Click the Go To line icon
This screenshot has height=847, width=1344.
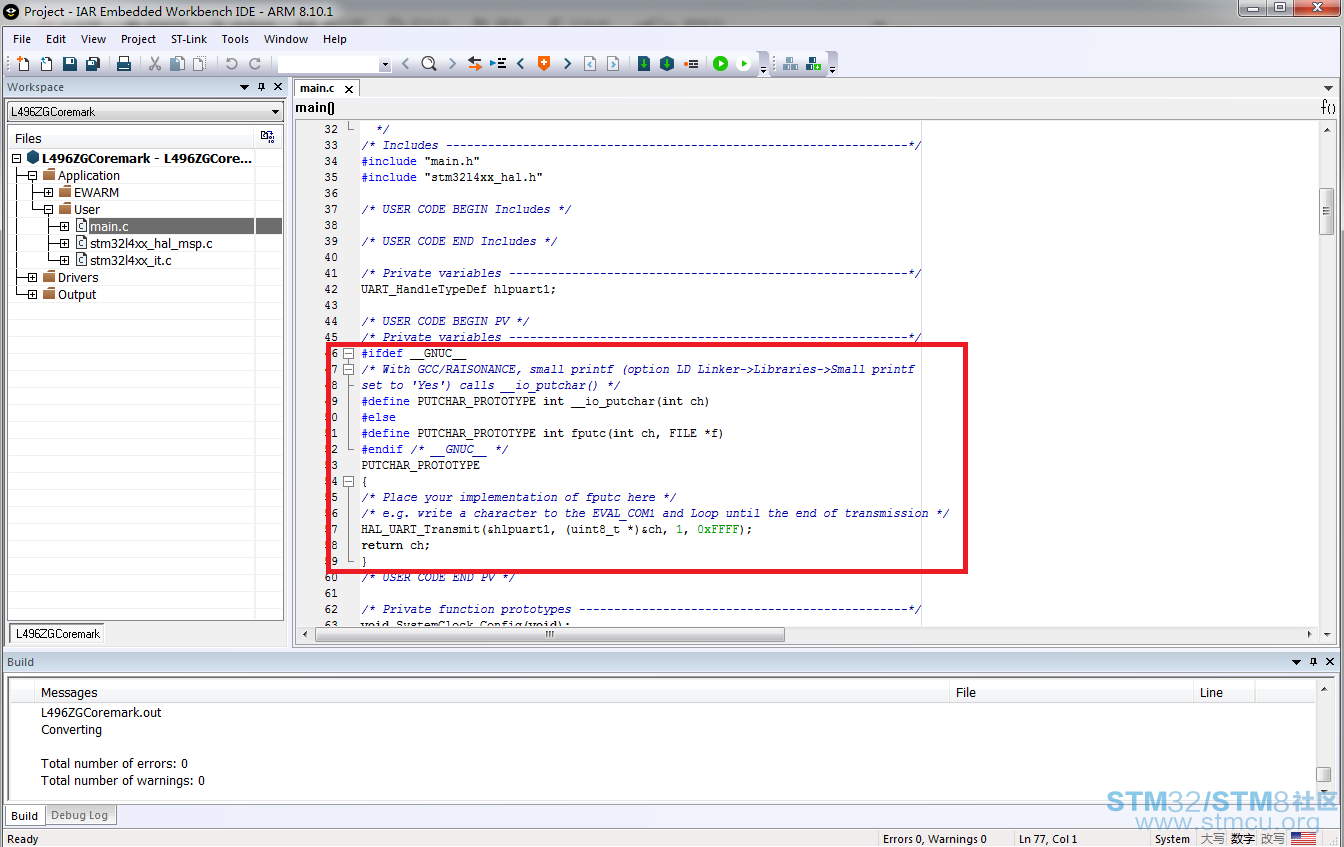(498, 64)
